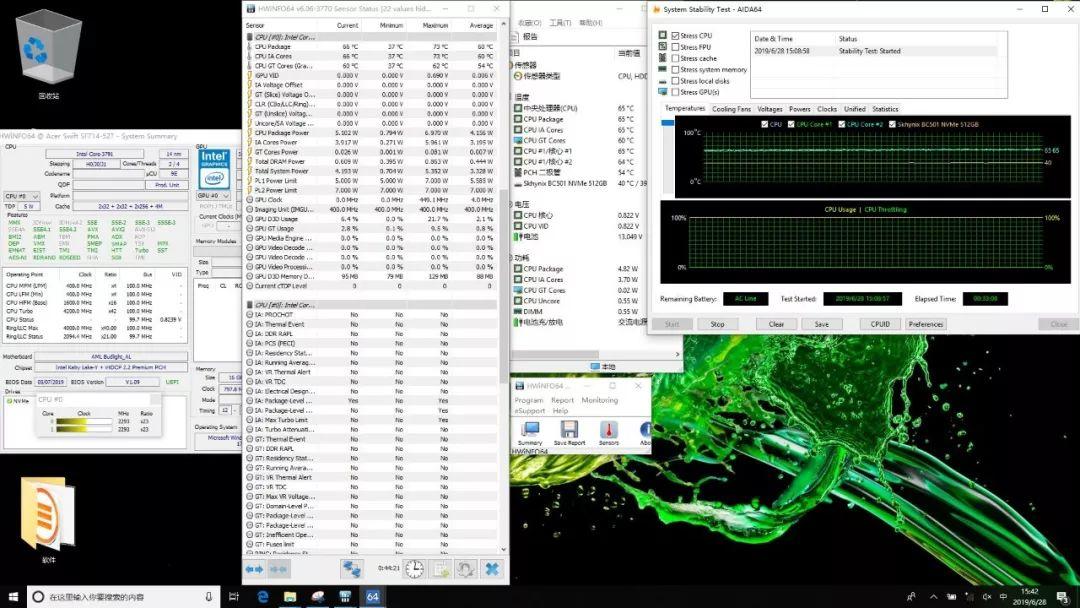Uncheck the Stress CPU checkbox
The height and width of the screenshot is (608, 1080).
[676, 36]
